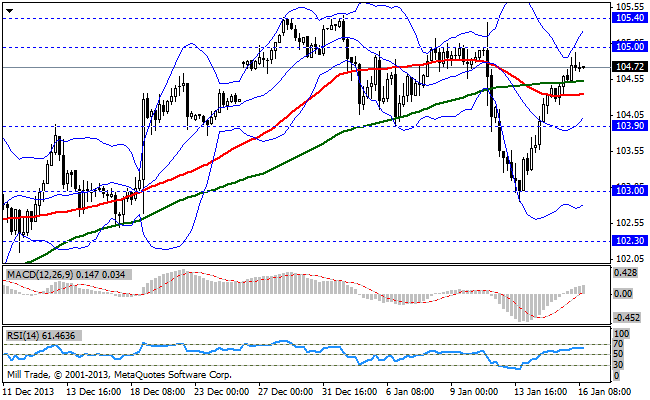Screen dimensions: 650x400
Task: Click the 102.55 price scale value
Action: [x=630, y=223]
